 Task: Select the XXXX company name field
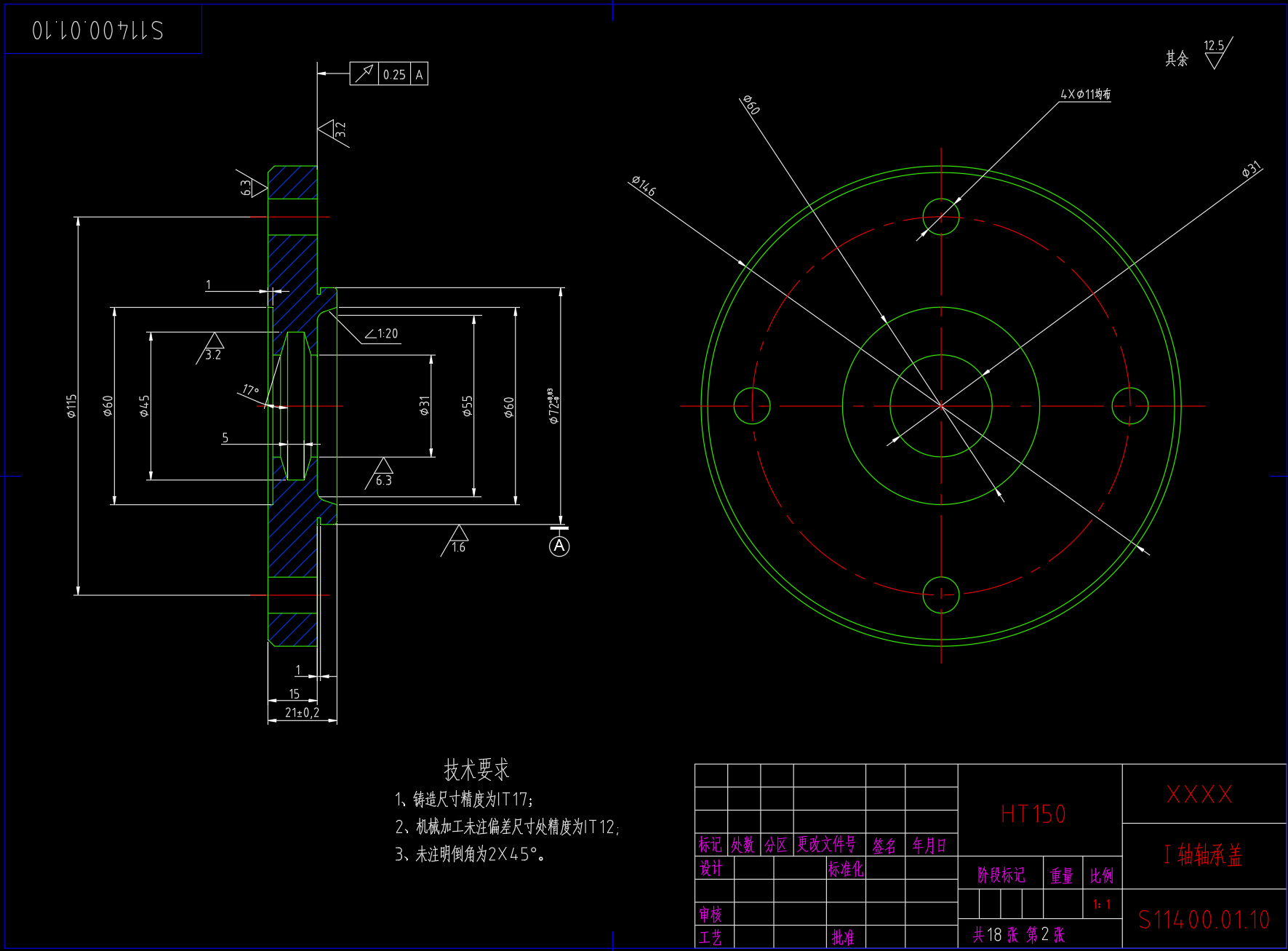click(x=1200, y=794)
